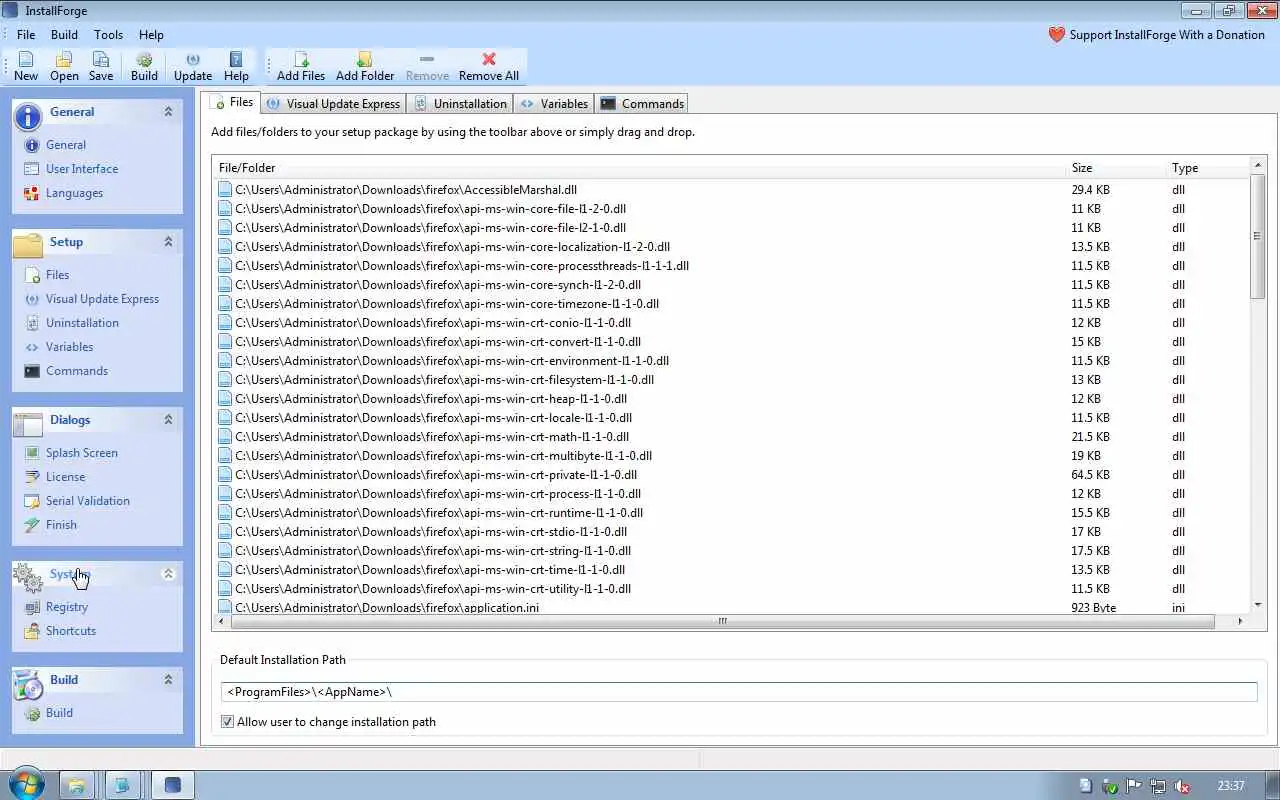Collapse the General sidebar section
The width and height of the screenshot is (1280, 800).
pyautogui.click(x=168, y=112)
